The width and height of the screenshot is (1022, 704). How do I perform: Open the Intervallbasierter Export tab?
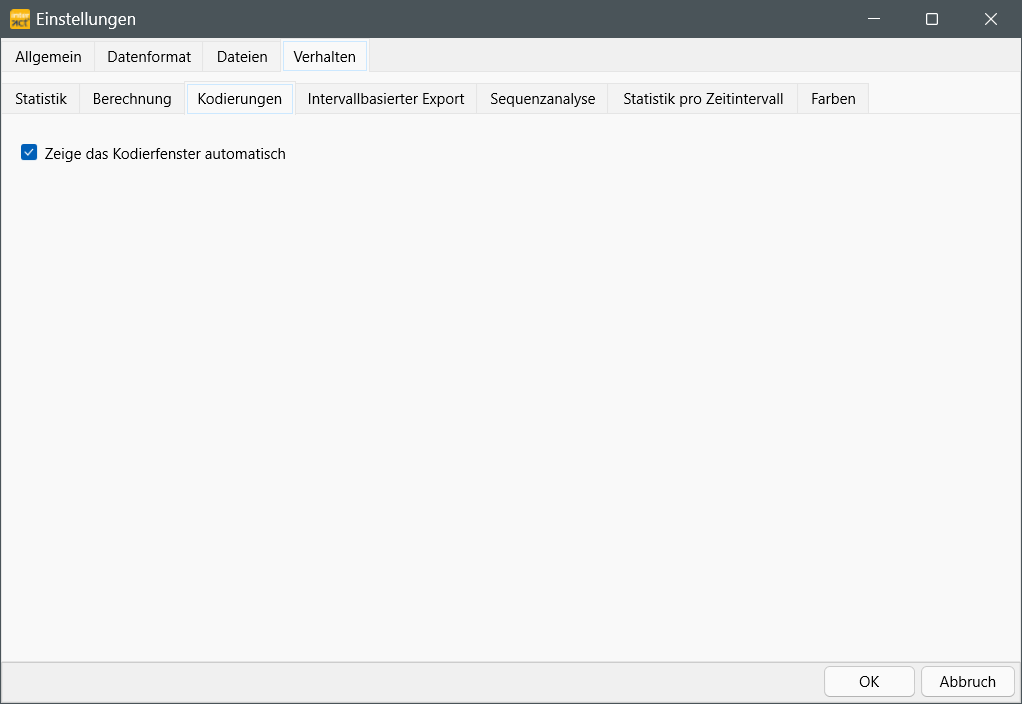(386, 98)
